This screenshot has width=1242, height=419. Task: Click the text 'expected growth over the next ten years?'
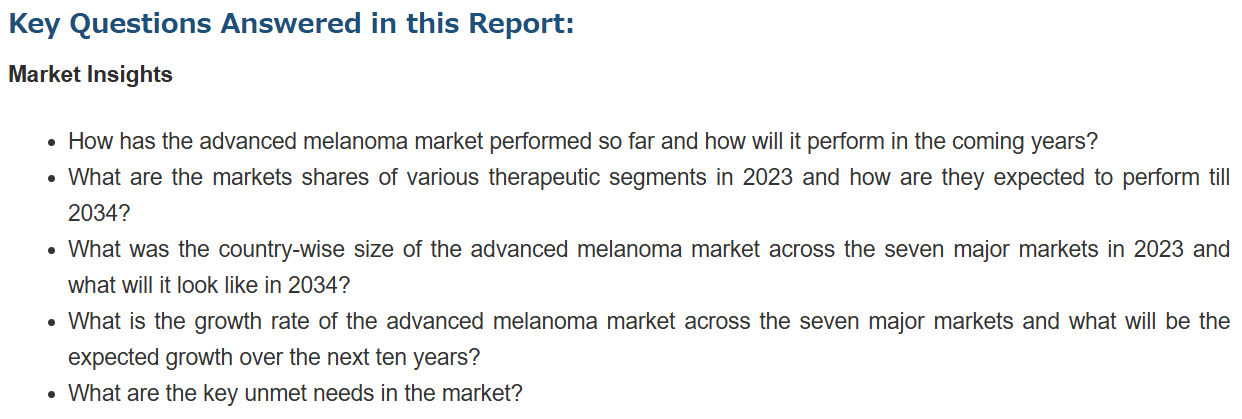pyautogui.click(x=274, y=357)
